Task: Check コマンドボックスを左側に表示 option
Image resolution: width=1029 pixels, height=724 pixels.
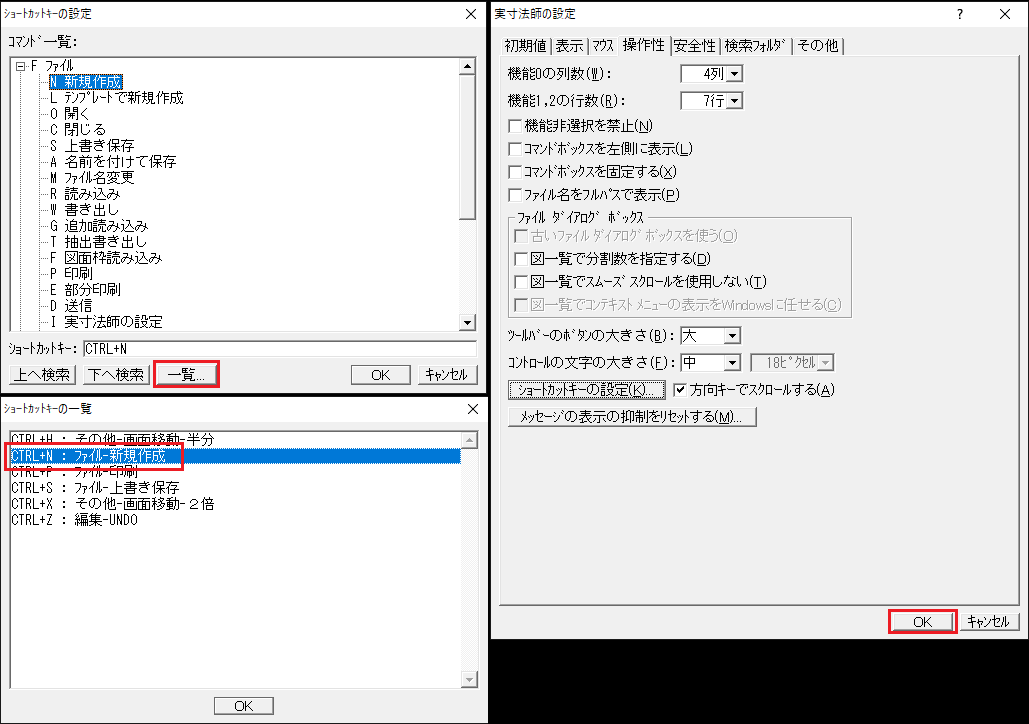Action: (x=515, y=149)
